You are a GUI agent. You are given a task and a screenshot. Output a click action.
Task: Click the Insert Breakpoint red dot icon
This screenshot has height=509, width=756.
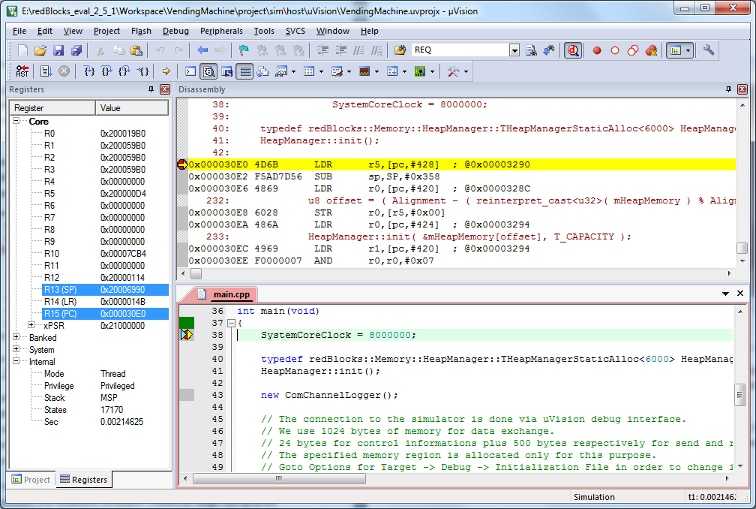click(x=597, y=50)
